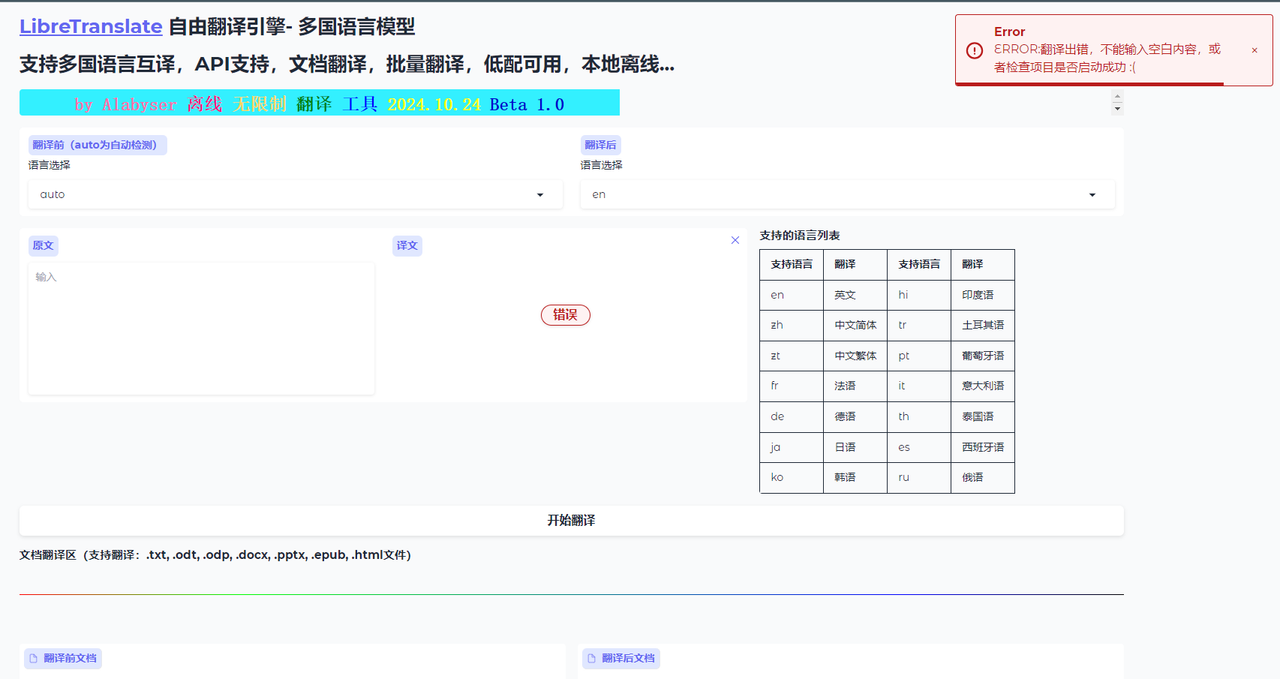Image resolution: width=1280 pixels, height=679 pixels.
Task: Click the 泰国语 cell in the table
Action: (x=982, y=417)
